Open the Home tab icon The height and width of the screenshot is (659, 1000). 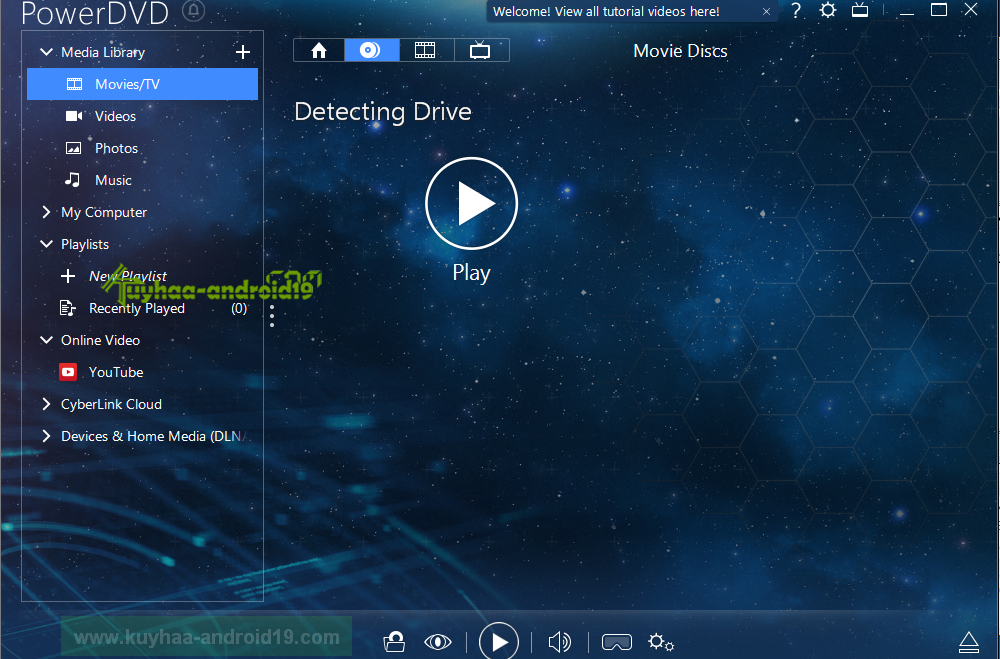(x=319, y=50)
